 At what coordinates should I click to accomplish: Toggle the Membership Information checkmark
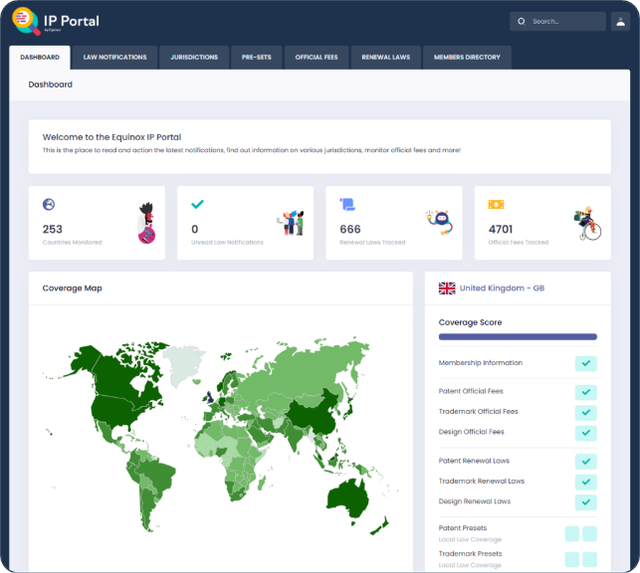click(586, 364)
